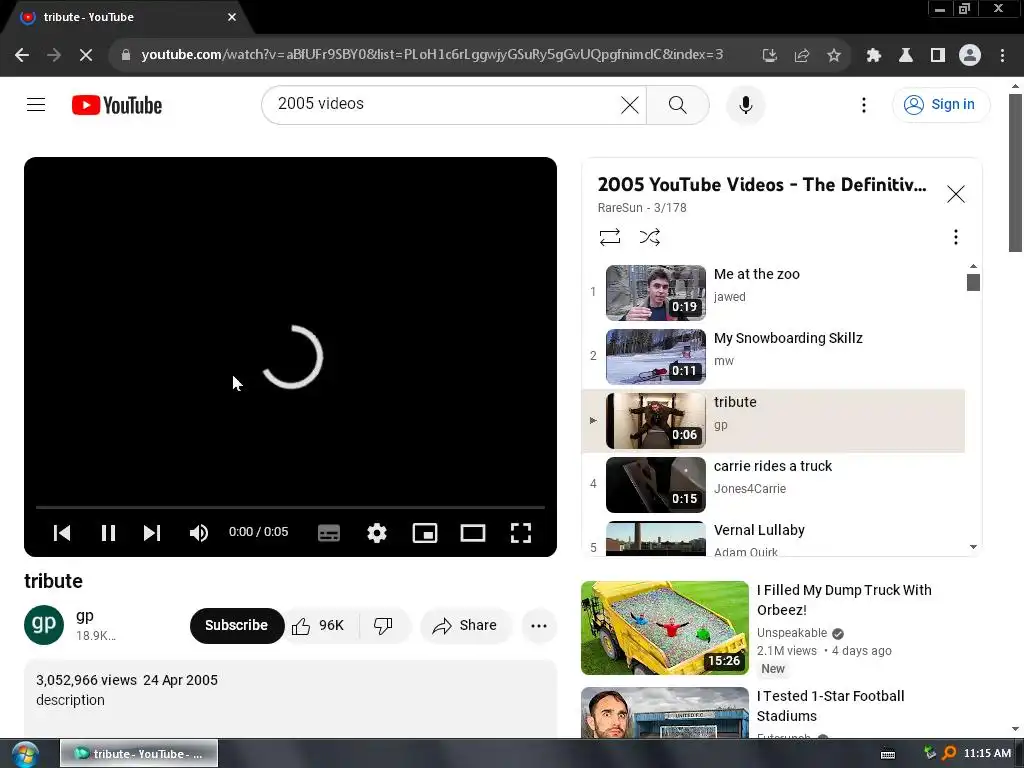Stop loading the page
This screenshot has width=1024, height=768.
(x=86, y=55)
